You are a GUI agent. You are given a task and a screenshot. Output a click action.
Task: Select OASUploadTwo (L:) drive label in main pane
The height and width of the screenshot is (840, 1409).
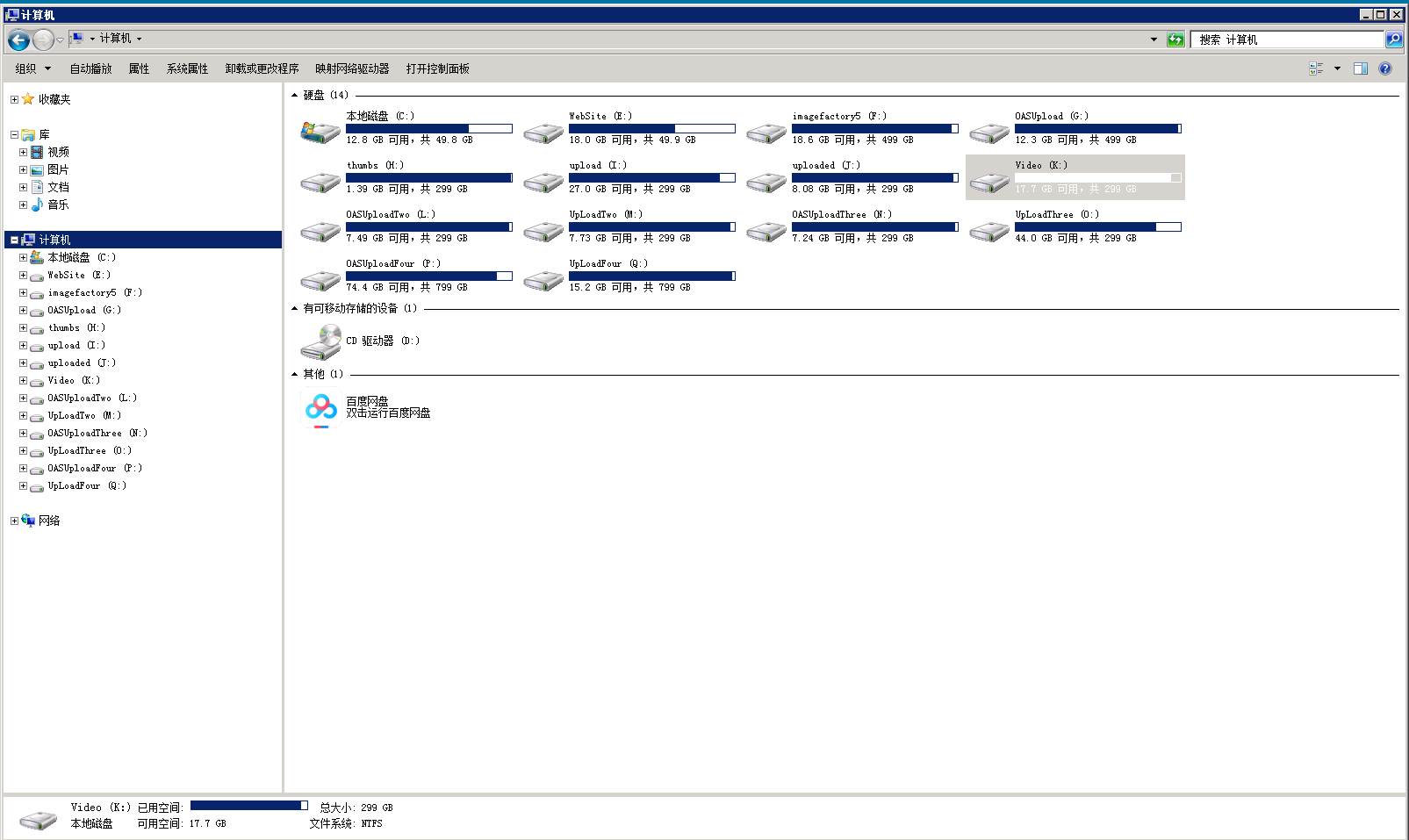click(x=391, y=214)
